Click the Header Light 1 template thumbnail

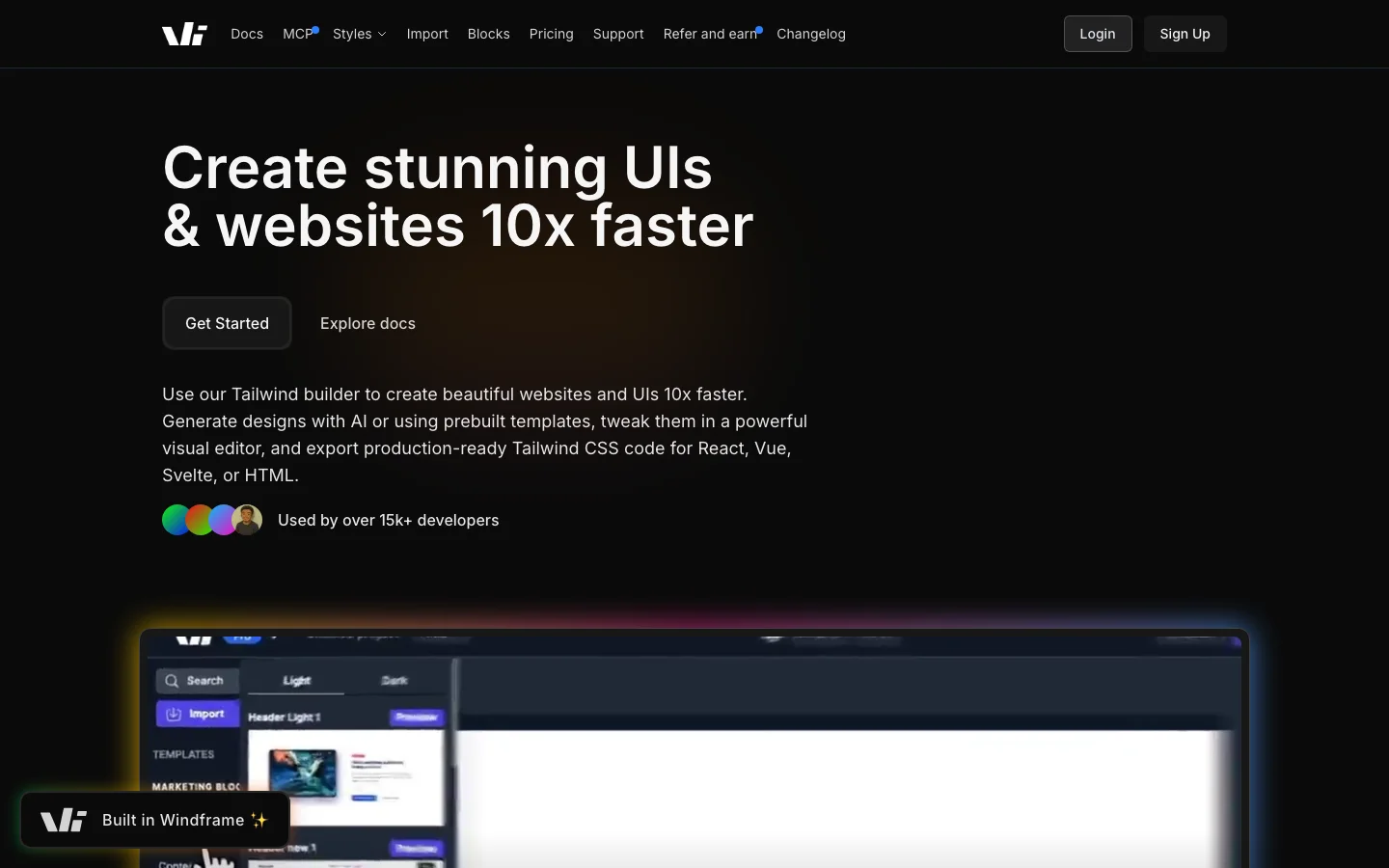345,776
